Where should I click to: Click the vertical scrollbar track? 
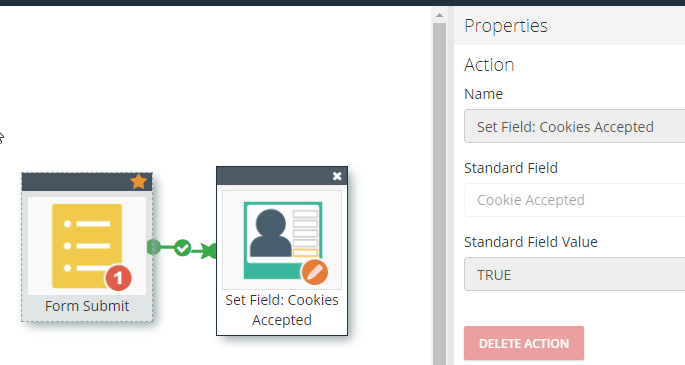point(439,194)
